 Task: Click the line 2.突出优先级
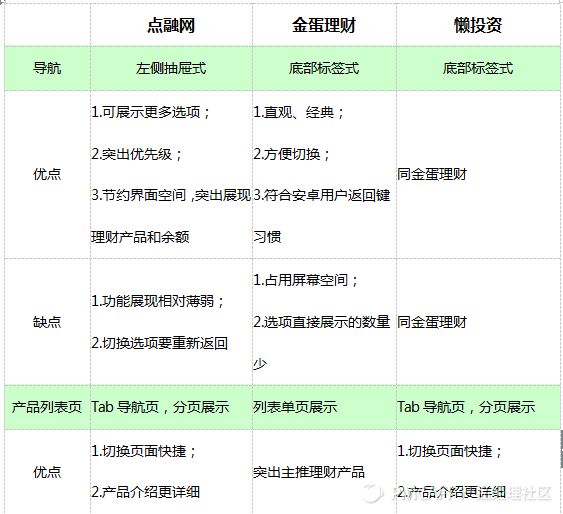[137, 154]
